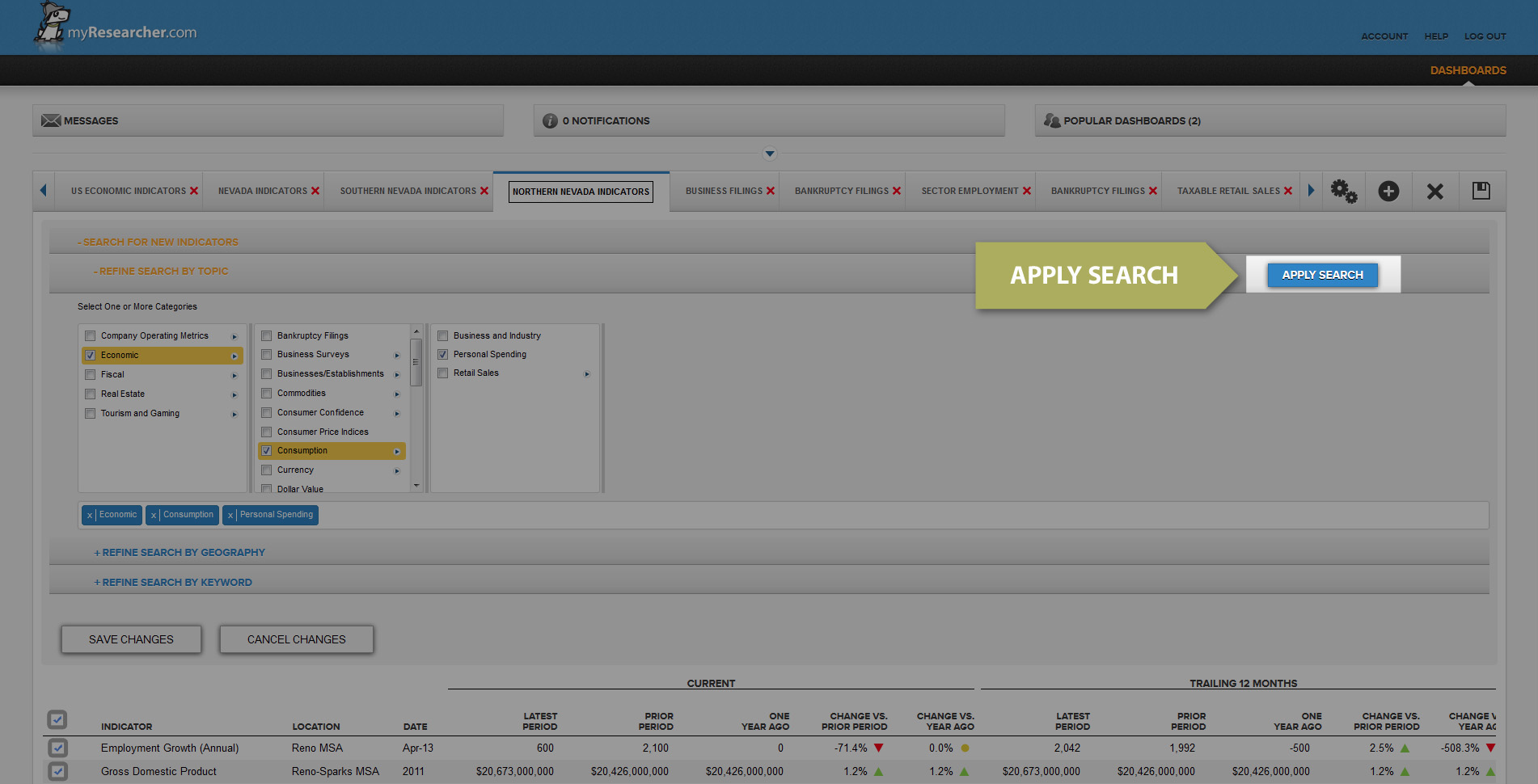This screenshot has width=1538, height=784.
Task: Expand Refine Search by Keyword section
Action: (173, 583)
